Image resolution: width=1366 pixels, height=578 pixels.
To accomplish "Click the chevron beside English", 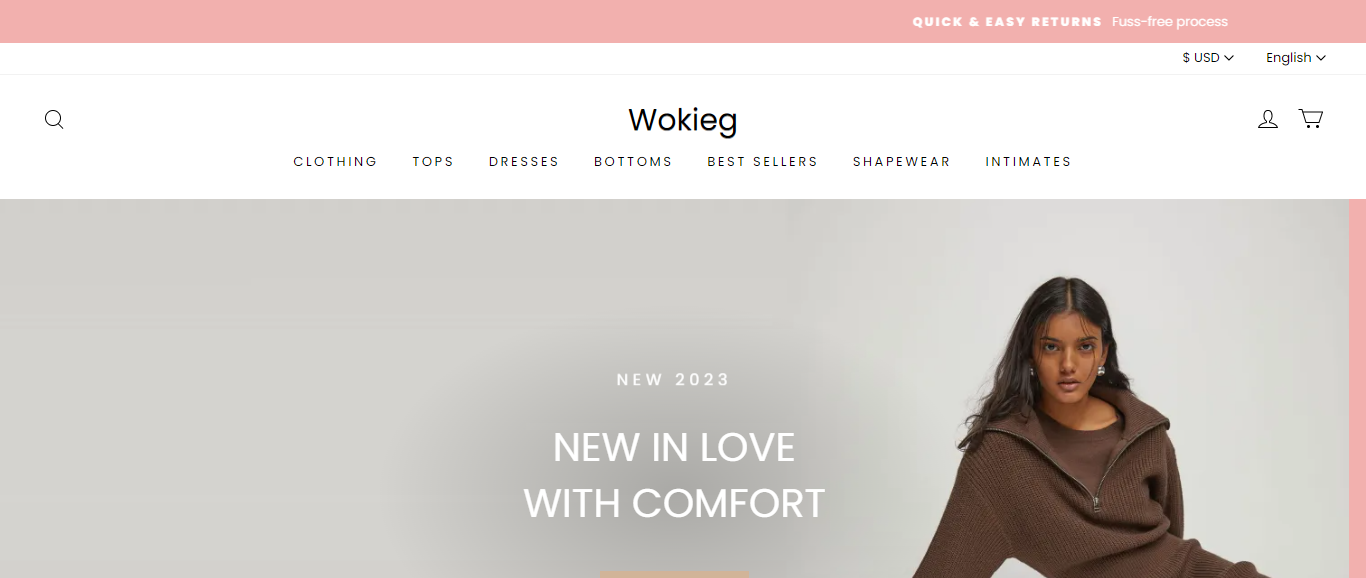I will pyautogui.click(x=1321, y=58).
